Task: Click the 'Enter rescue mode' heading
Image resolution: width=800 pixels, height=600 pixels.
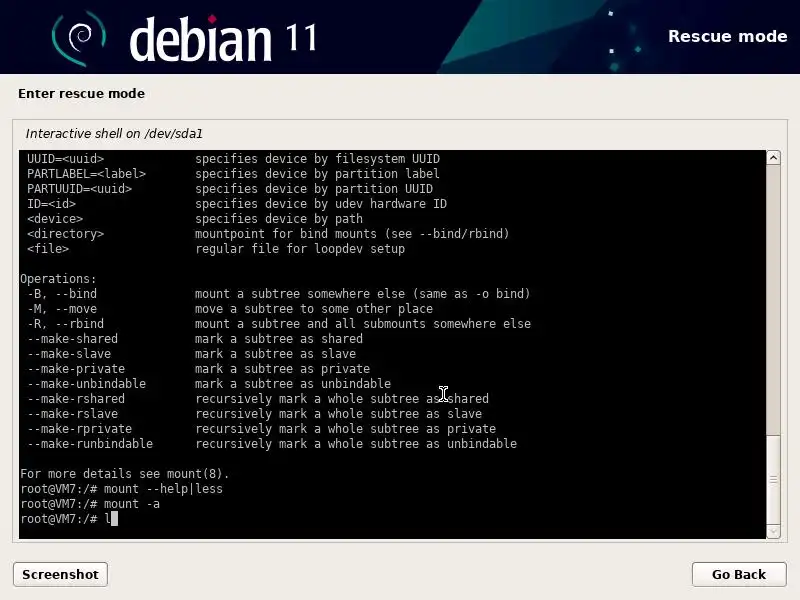Action: [x=82, y=93]
